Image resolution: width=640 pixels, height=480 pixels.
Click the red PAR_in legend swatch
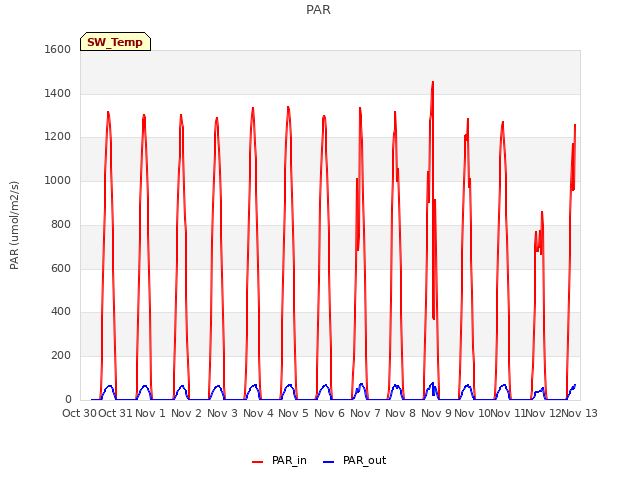[258, 462]
